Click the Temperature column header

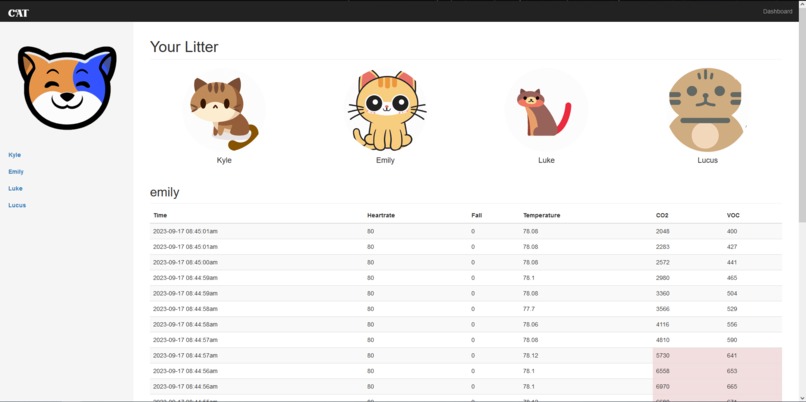[x=542, y=215]
